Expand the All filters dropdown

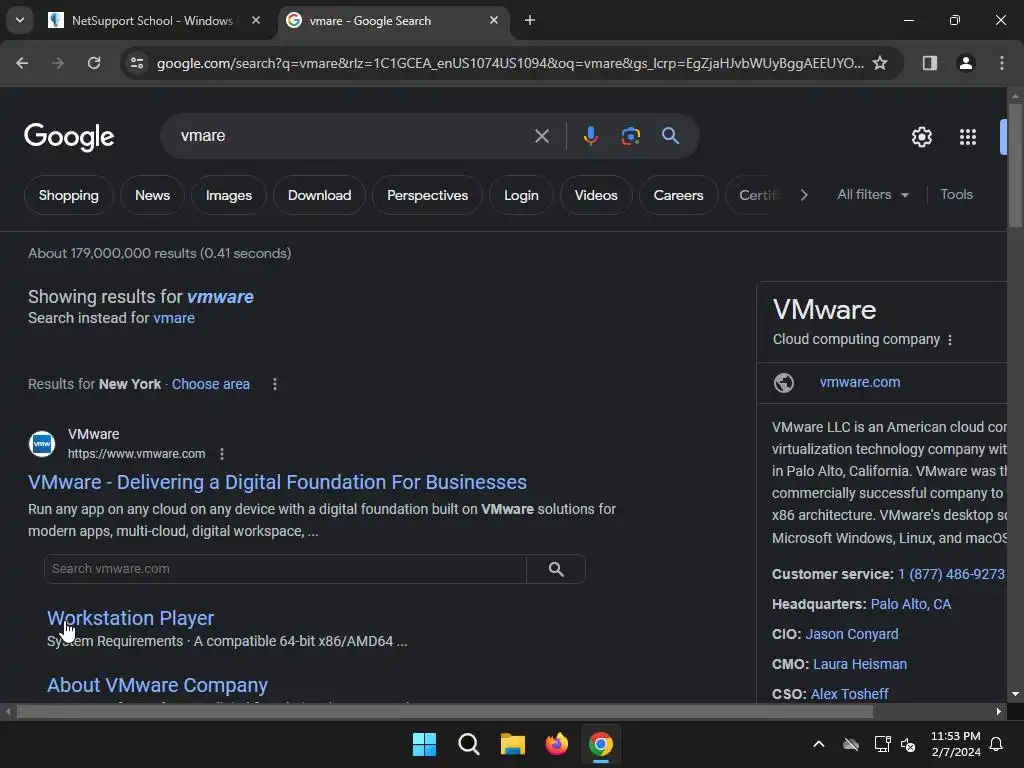tap(872, 195)
